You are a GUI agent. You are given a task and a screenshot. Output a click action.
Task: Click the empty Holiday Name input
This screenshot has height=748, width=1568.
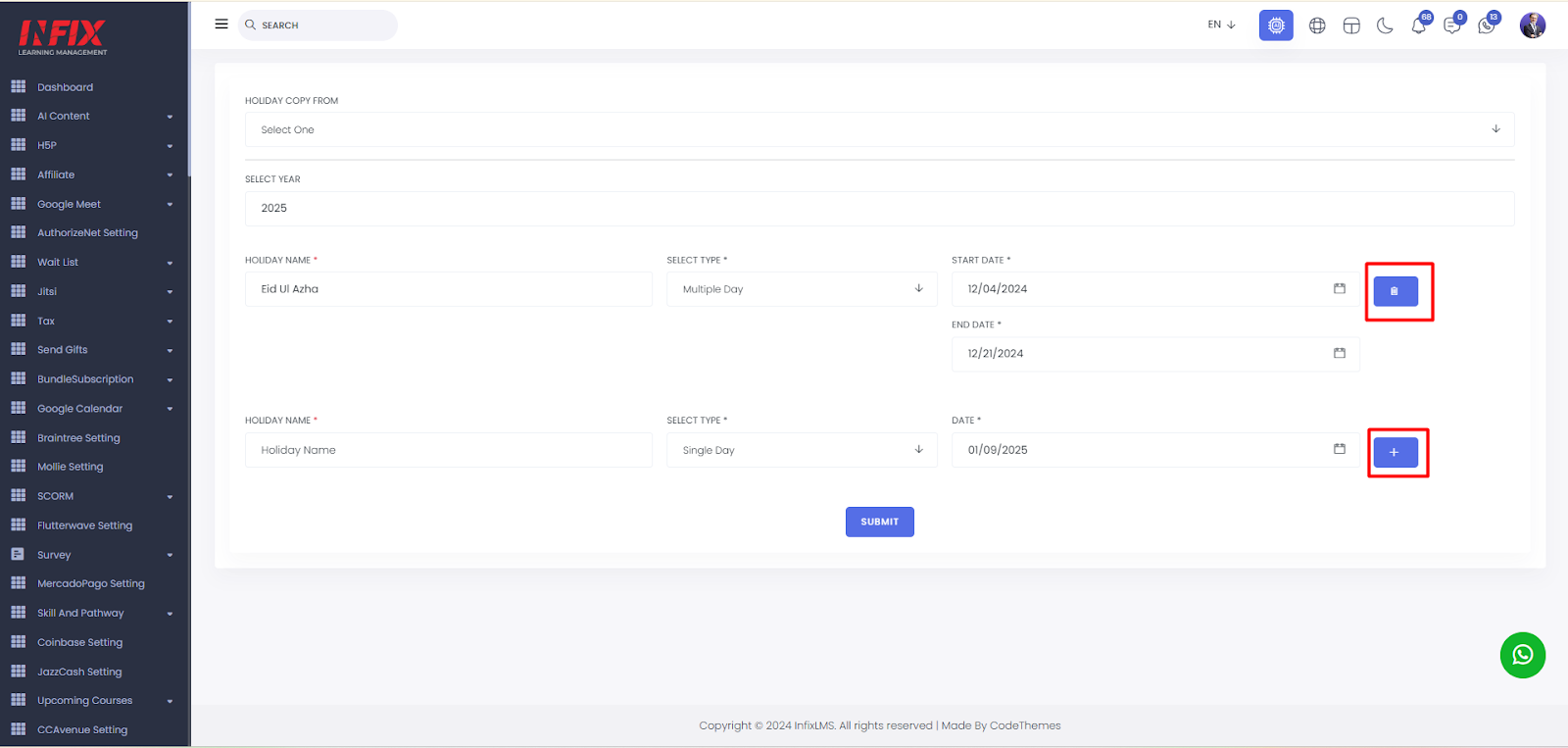pyautogui.click(x=448, y=450)
